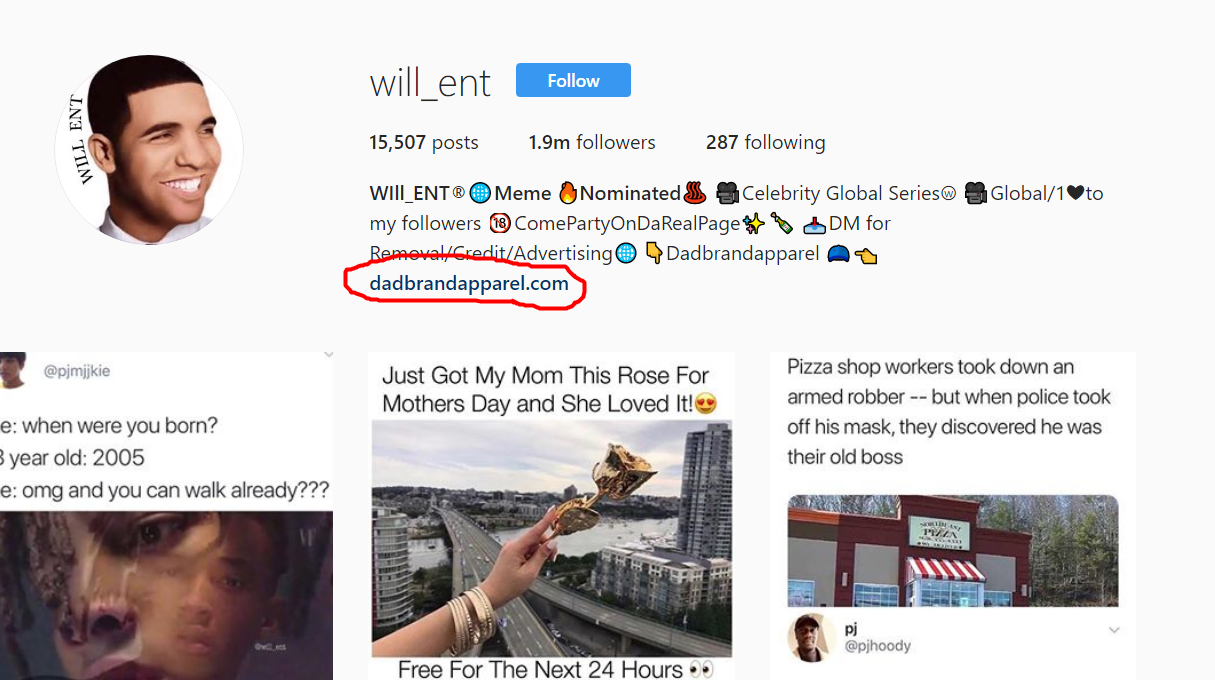Click the 15,507 posts count
The width and height of the screenshot is (1215, 680).
[424, 142]
